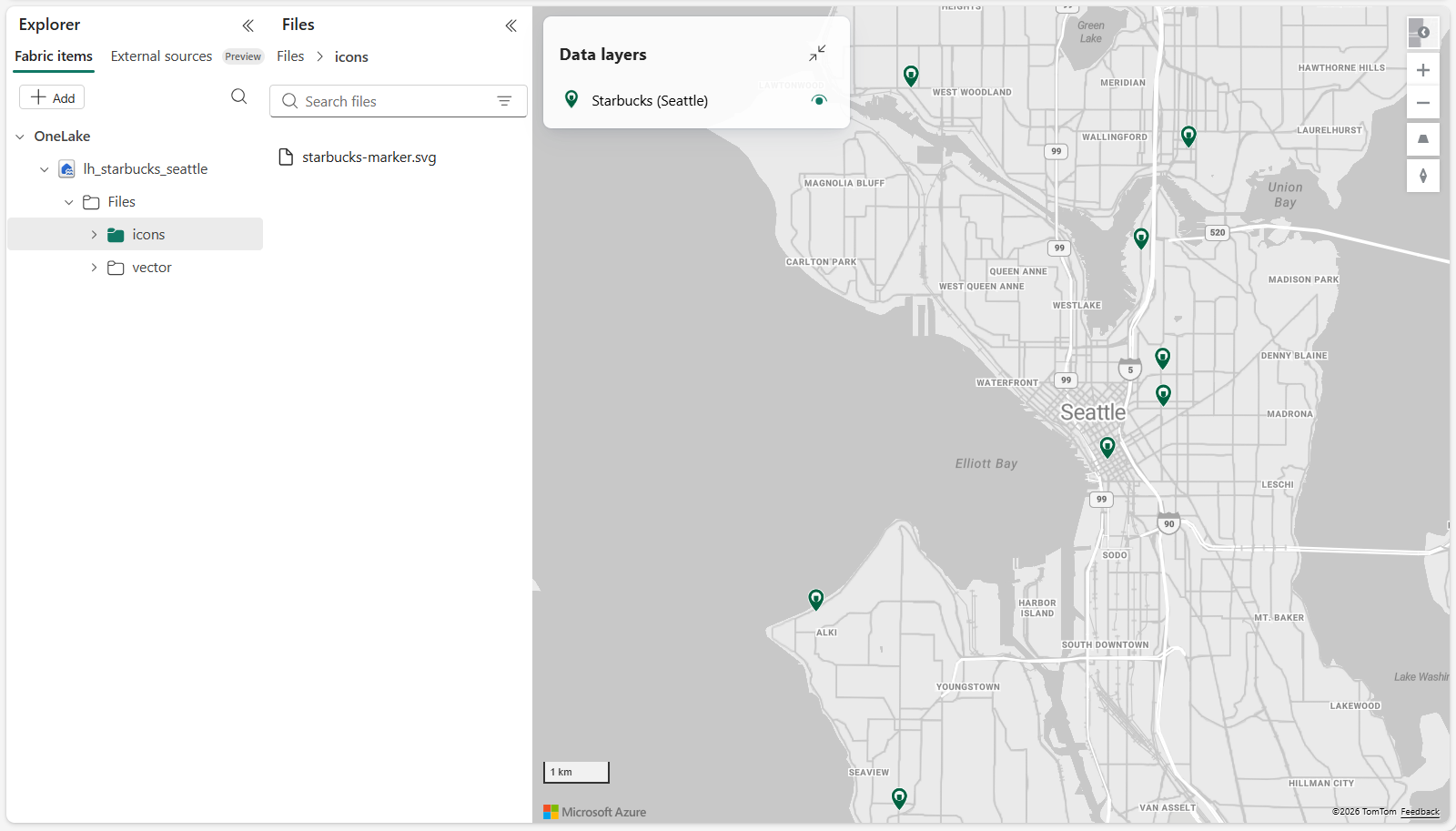Collapse the Files panel
The width and height of the screenshot is (1456, 831).
[511, 25]
